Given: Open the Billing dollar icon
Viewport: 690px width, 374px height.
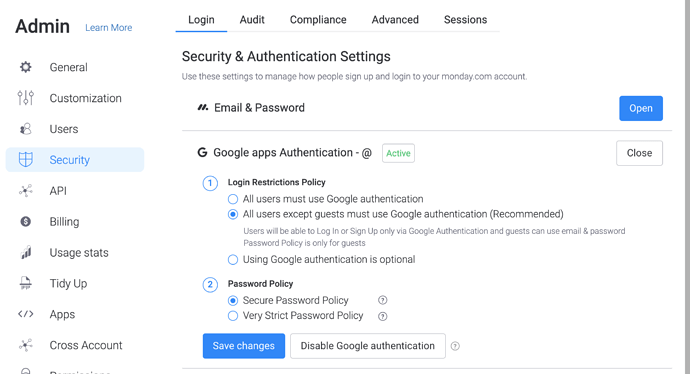Looking at the screenshot, I should click(x=26, y=221).
